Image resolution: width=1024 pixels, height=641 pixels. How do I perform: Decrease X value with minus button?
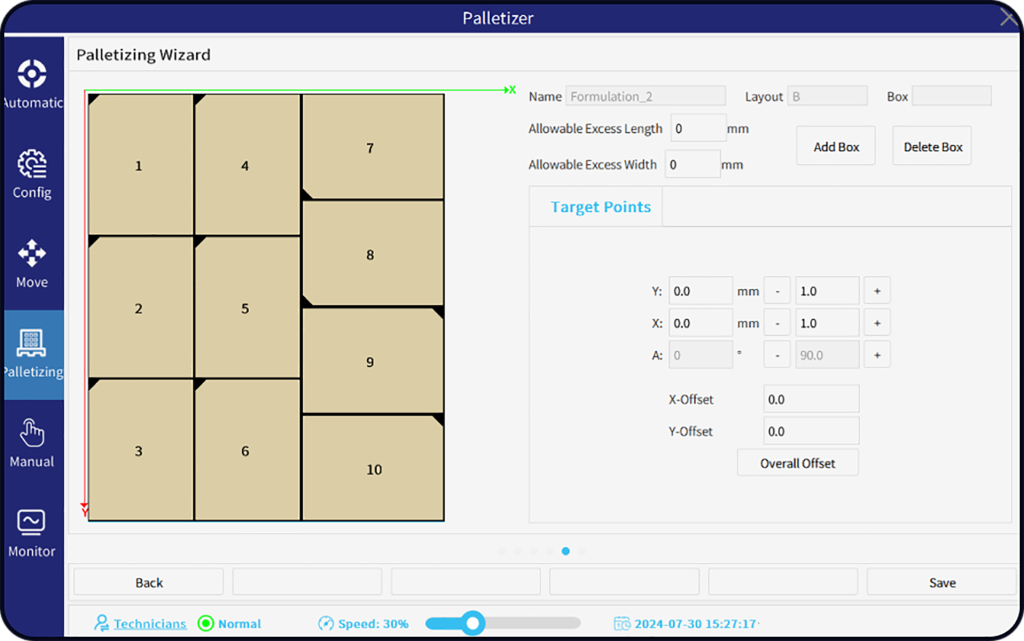(777, 323)
